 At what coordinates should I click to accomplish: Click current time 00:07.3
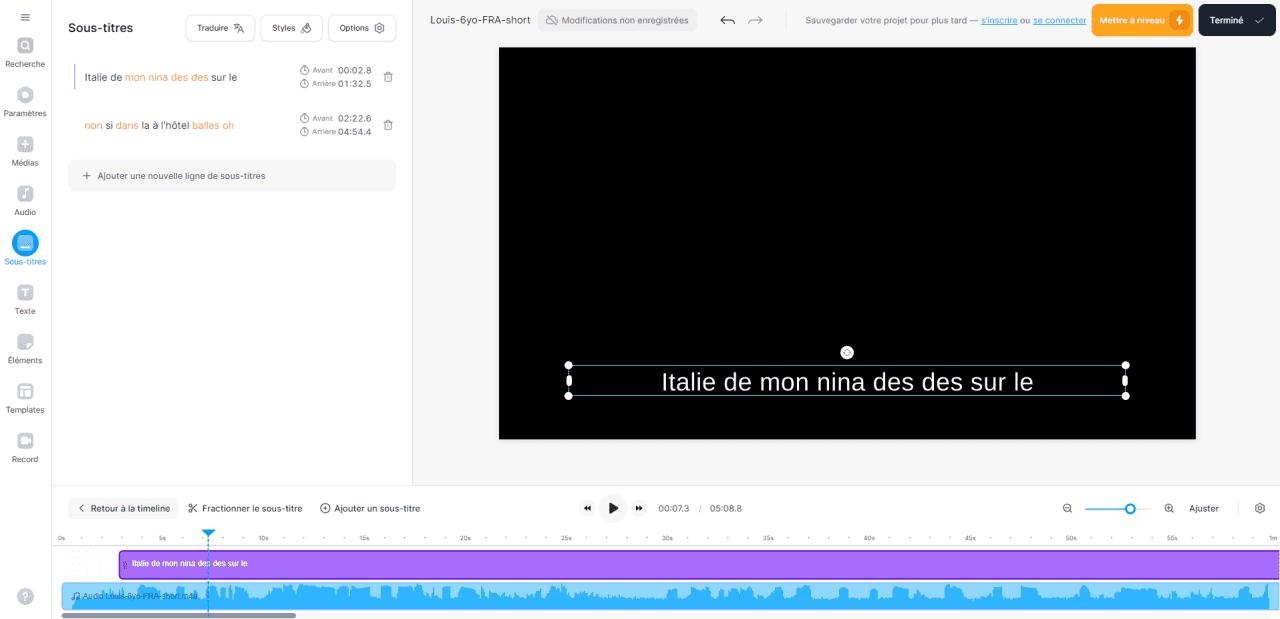coord(673,508)
